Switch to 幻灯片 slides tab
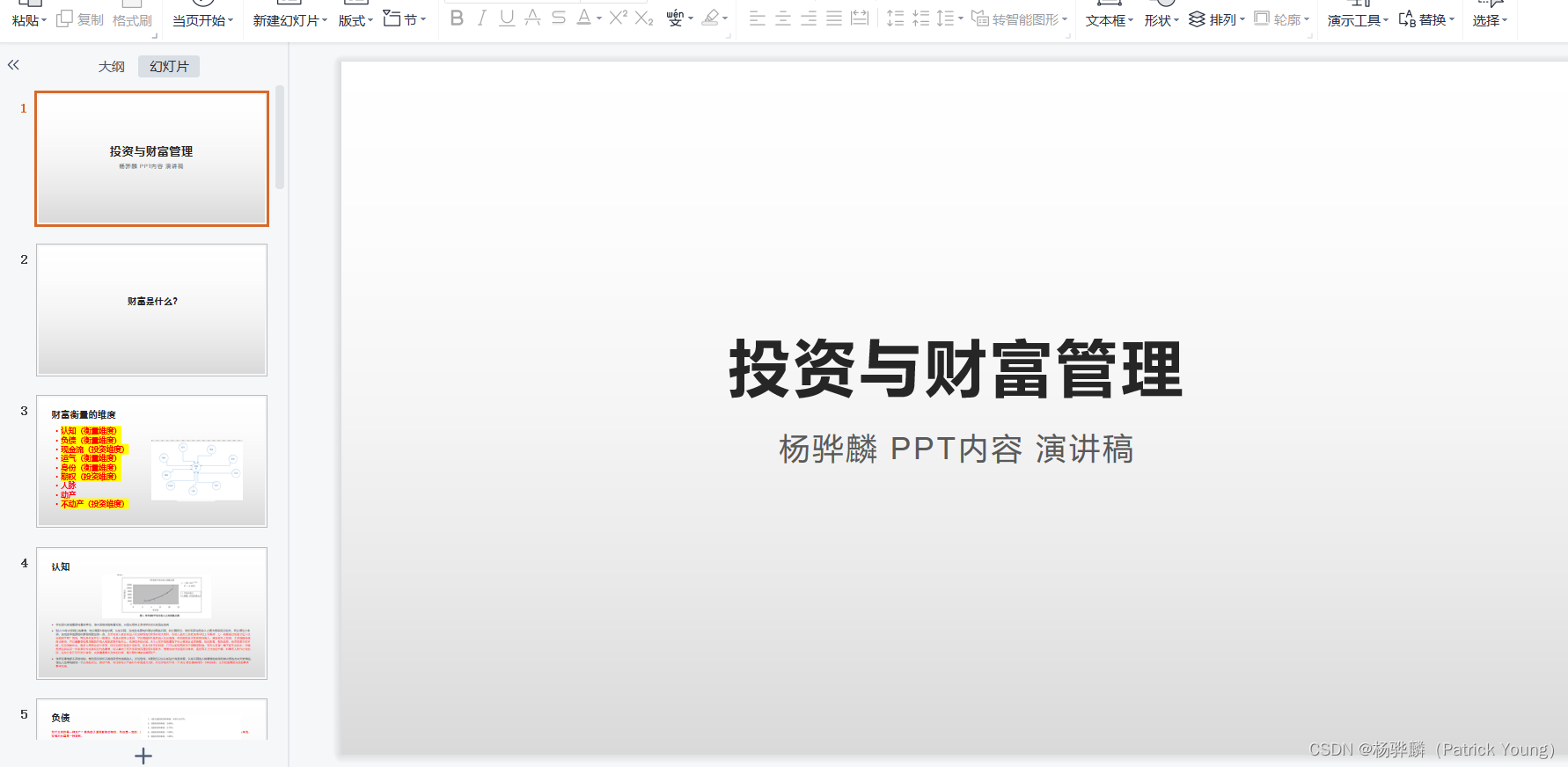The height and width of the screenshot is (767, 1568). (169, 67)
